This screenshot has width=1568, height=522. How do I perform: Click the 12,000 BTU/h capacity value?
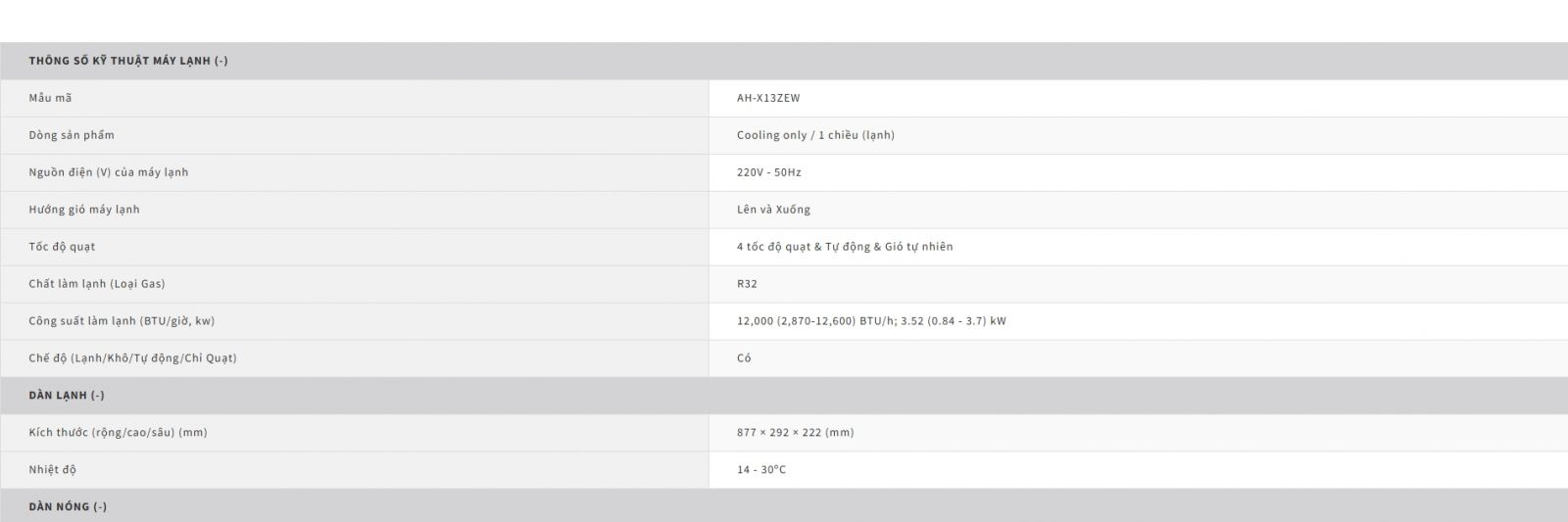tap(871, 321)
